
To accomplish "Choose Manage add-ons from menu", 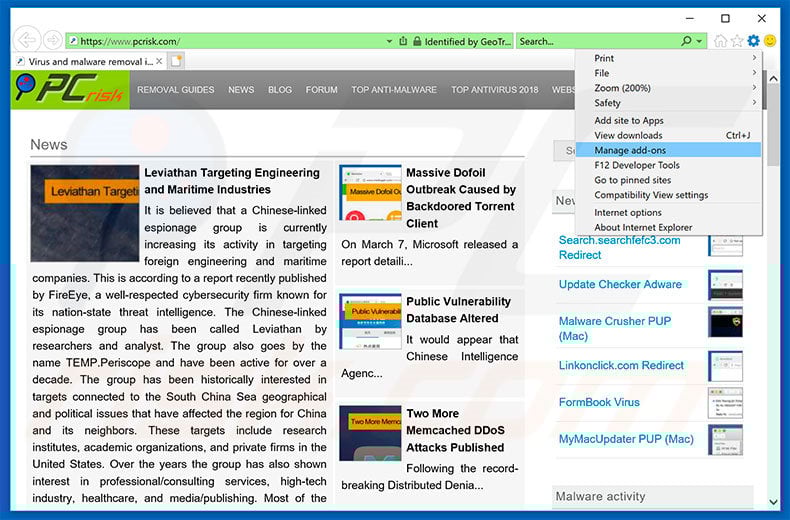I will (x=668, y=150).
